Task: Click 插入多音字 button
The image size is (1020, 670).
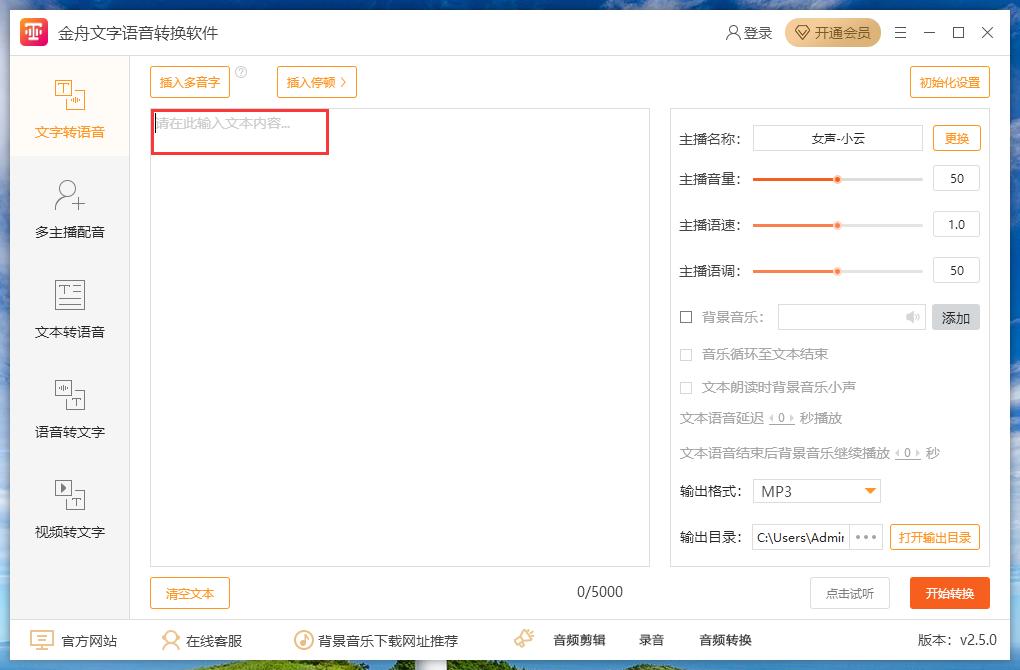Action: point(190,82)
